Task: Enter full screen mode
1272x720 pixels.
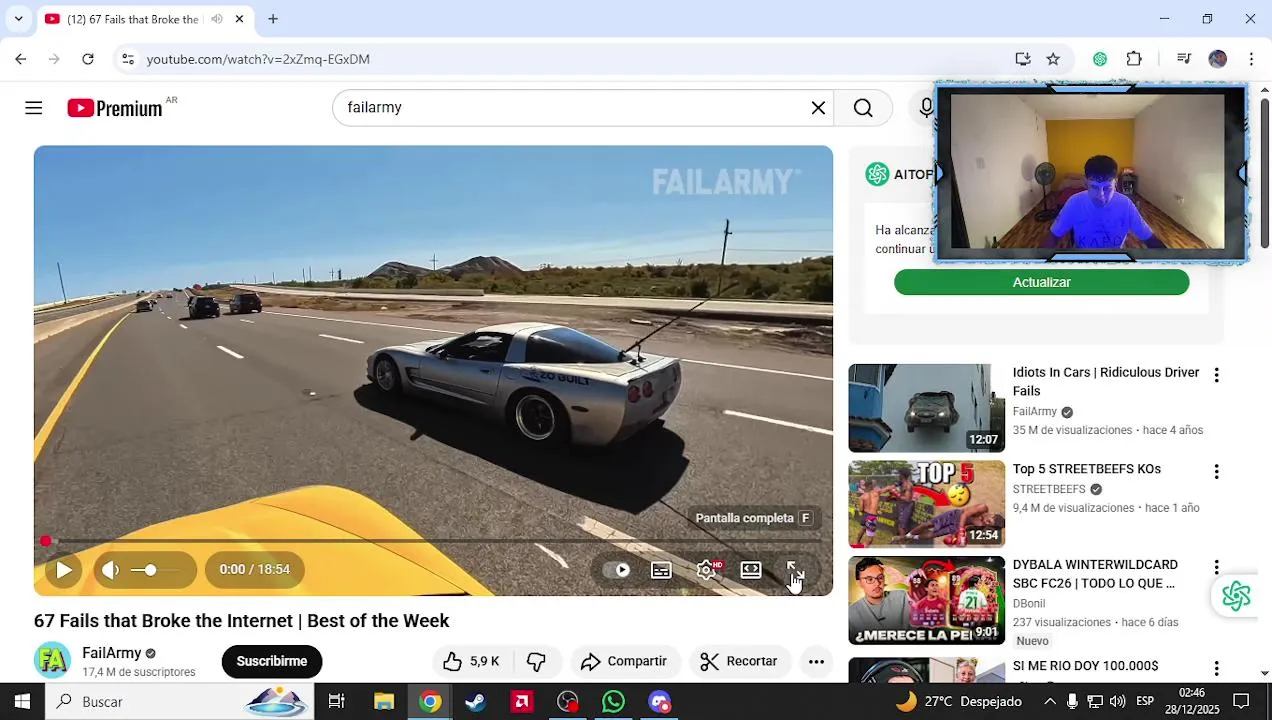Action: (x=795, y=570)
